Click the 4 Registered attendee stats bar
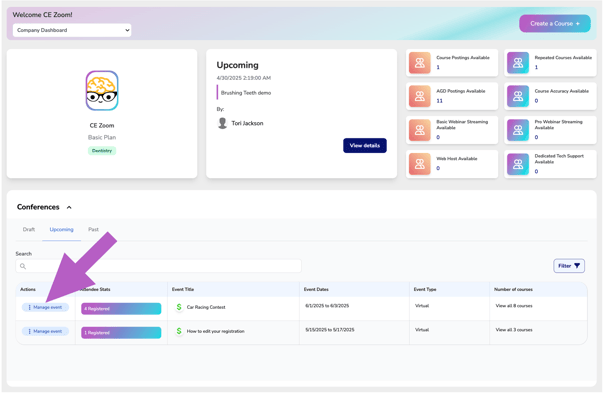Image resolution: width=603 pixels, height=395 pixels. coord(121,308)
